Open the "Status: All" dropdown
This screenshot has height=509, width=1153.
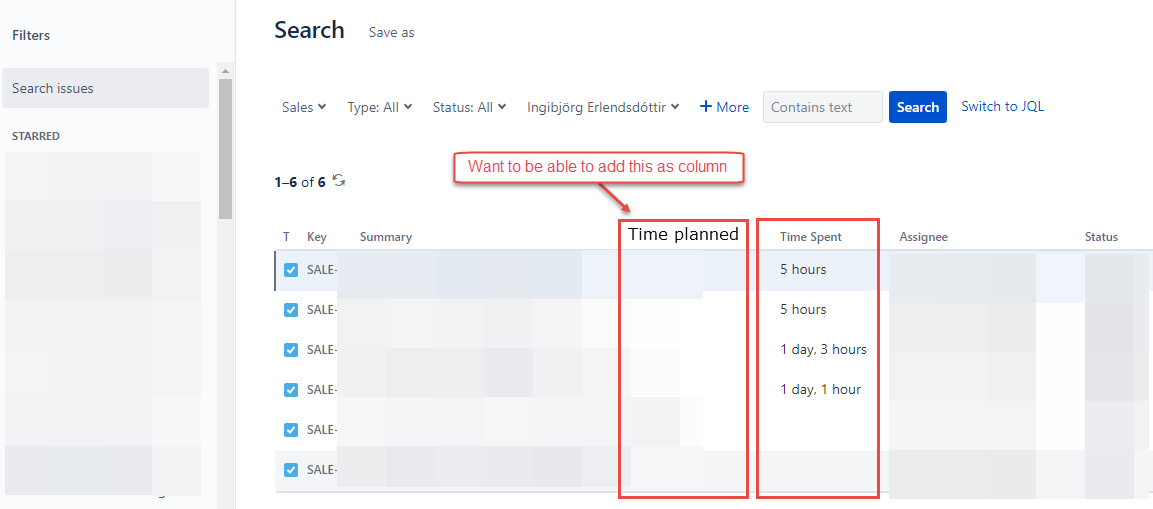(x=469, y=107)
